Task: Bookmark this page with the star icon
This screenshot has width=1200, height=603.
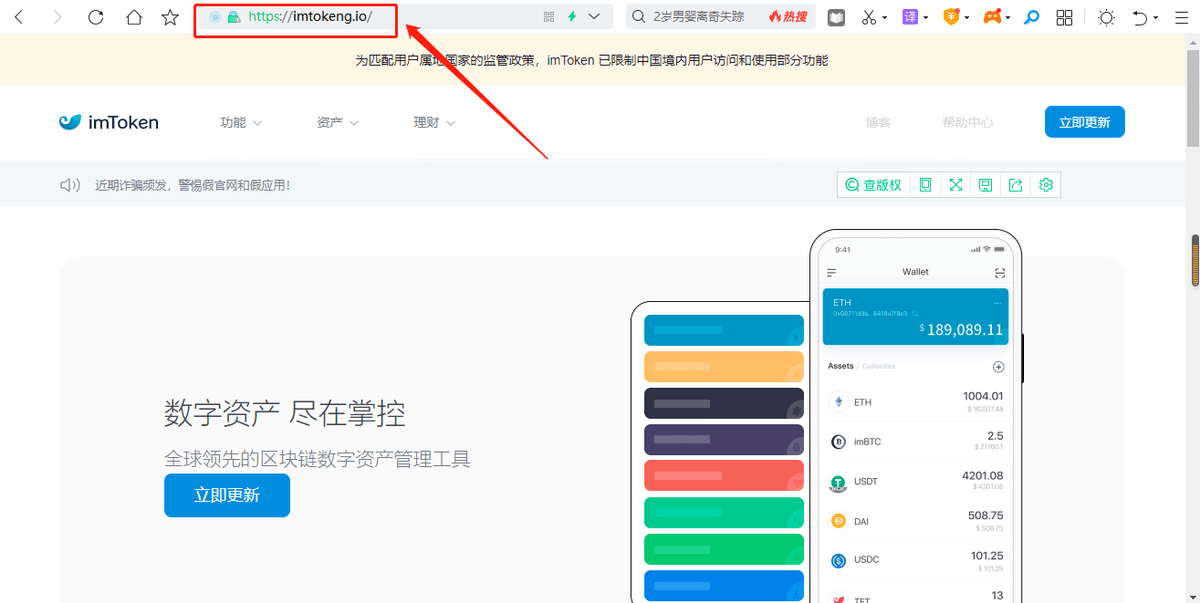Action: click(x=171, y=17)
